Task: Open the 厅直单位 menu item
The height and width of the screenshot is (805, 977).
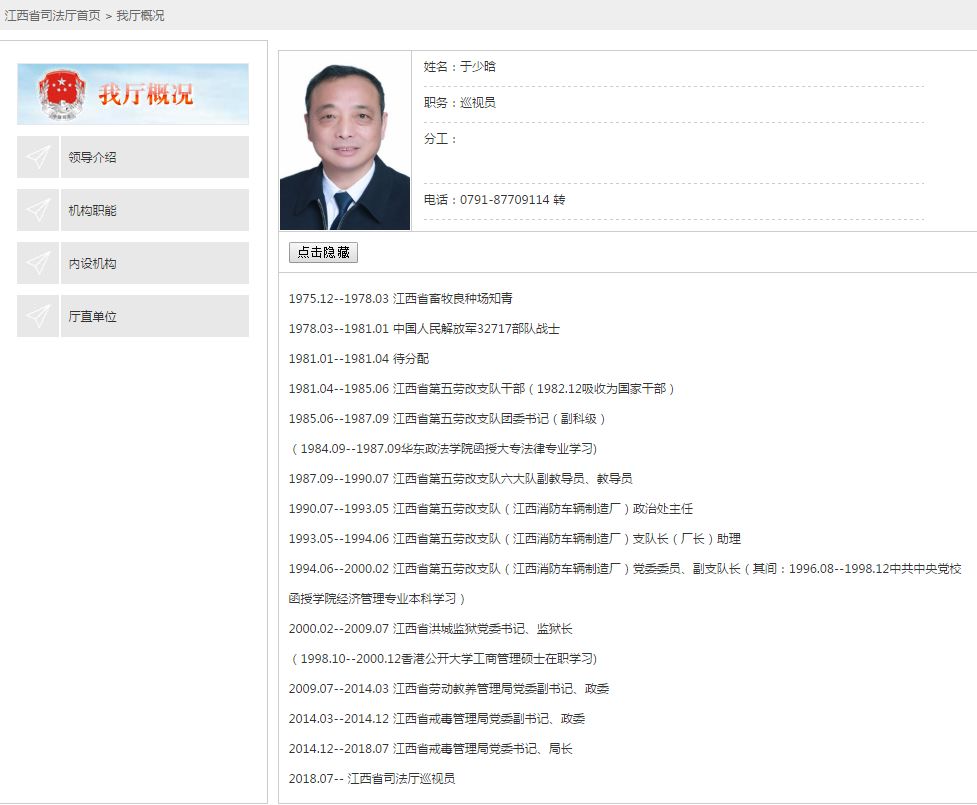Action: tap(155, 316)
